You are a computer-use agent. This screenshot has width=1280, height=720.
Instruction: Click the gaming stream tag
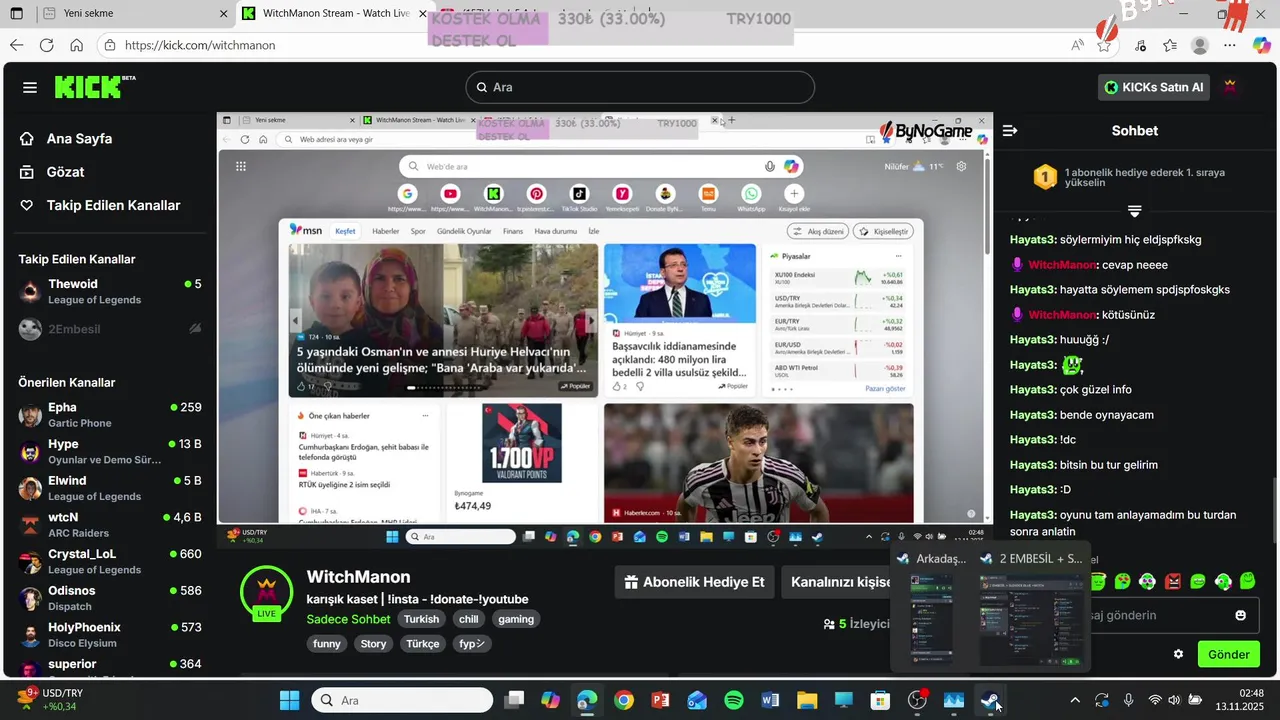(516, 619)
